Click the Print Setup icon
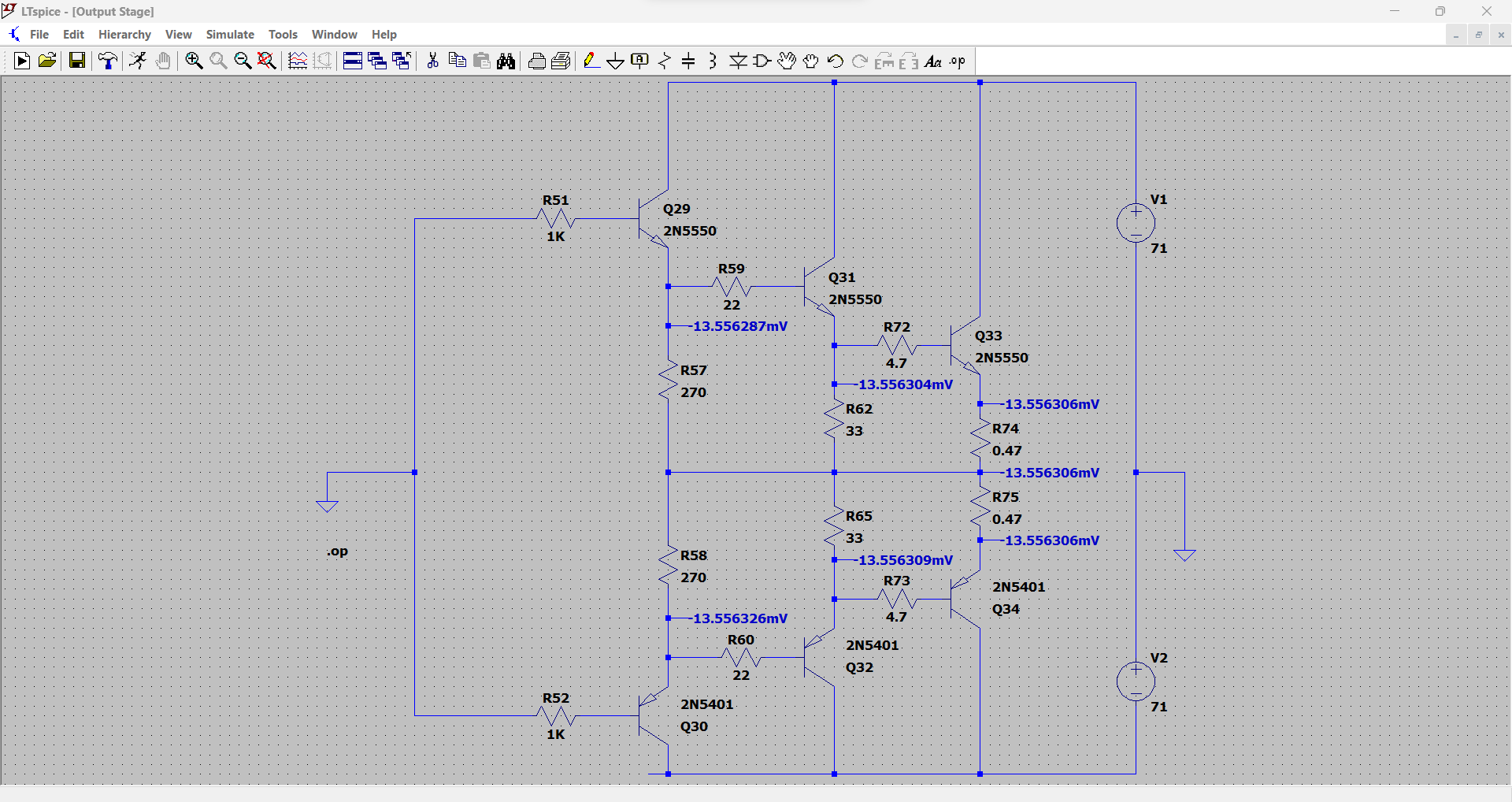 [537, 61]
